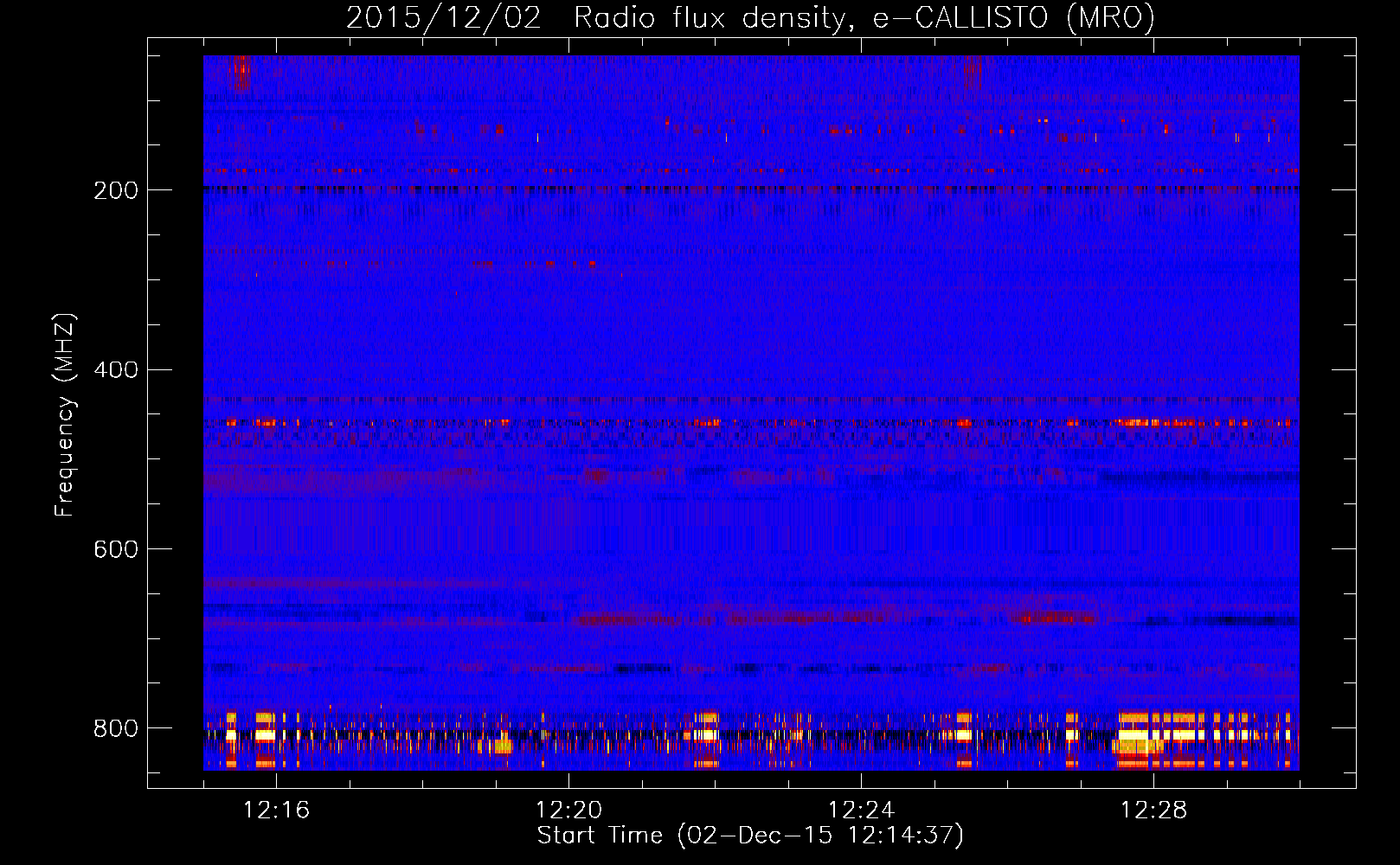This screenshot has height=865, width=1400.
Task: Click the 12:24 time tick label
Action: pyautogui.click(x=861, y=811)
